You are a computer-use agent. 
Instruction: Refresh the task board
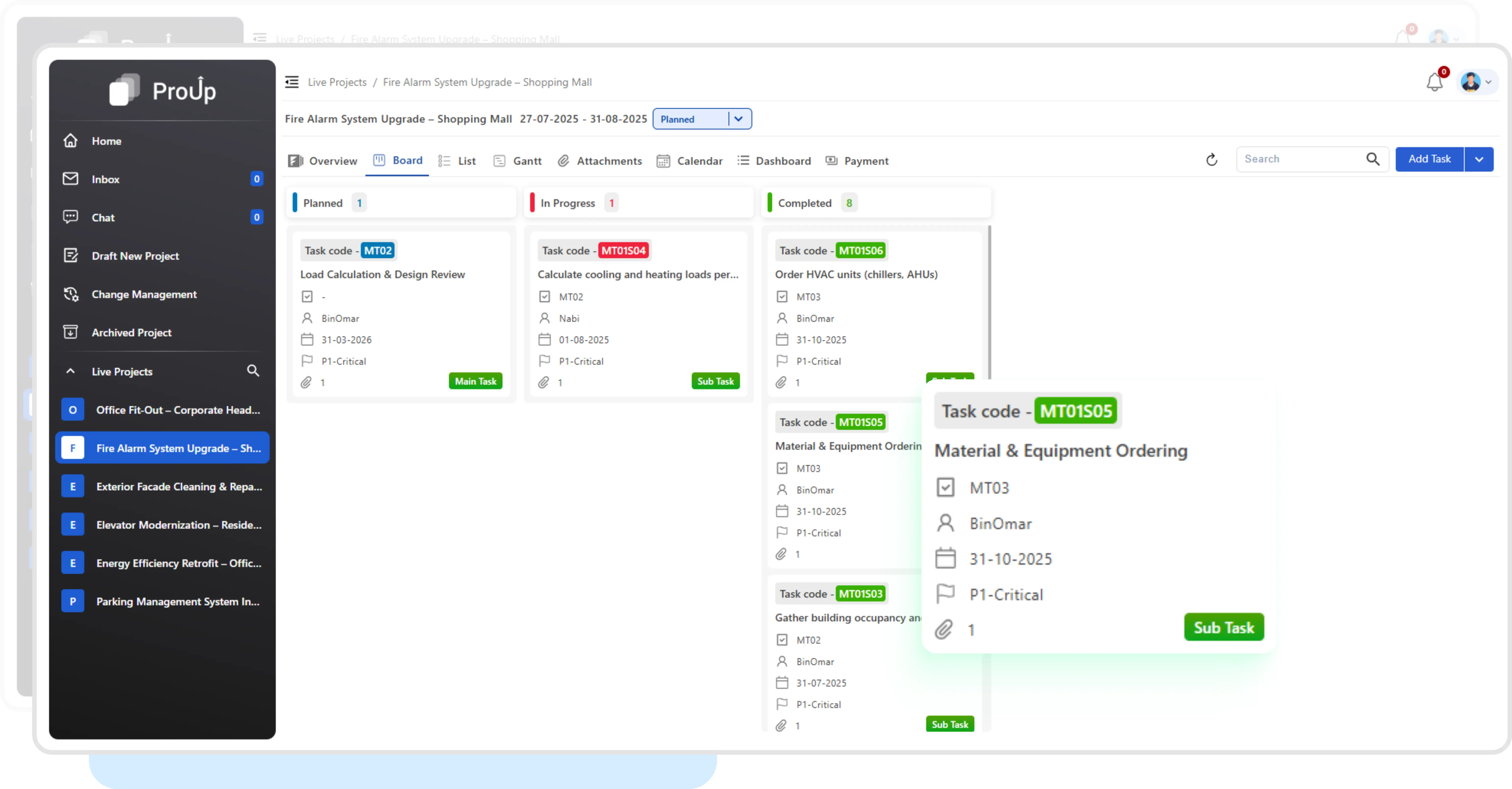[x=1211, y=159]
